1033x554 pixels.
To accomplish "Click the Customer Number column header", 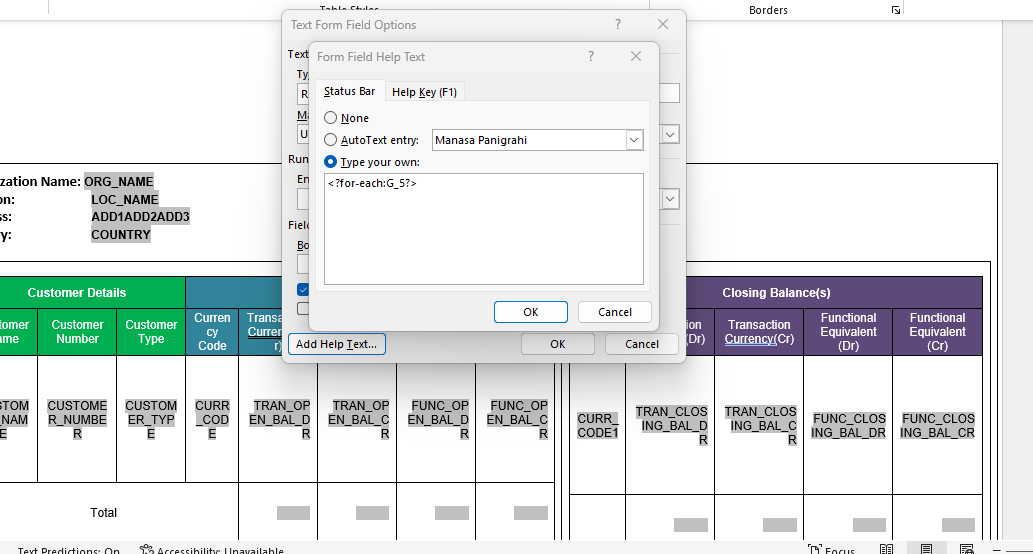I will [x=77, y=332].
